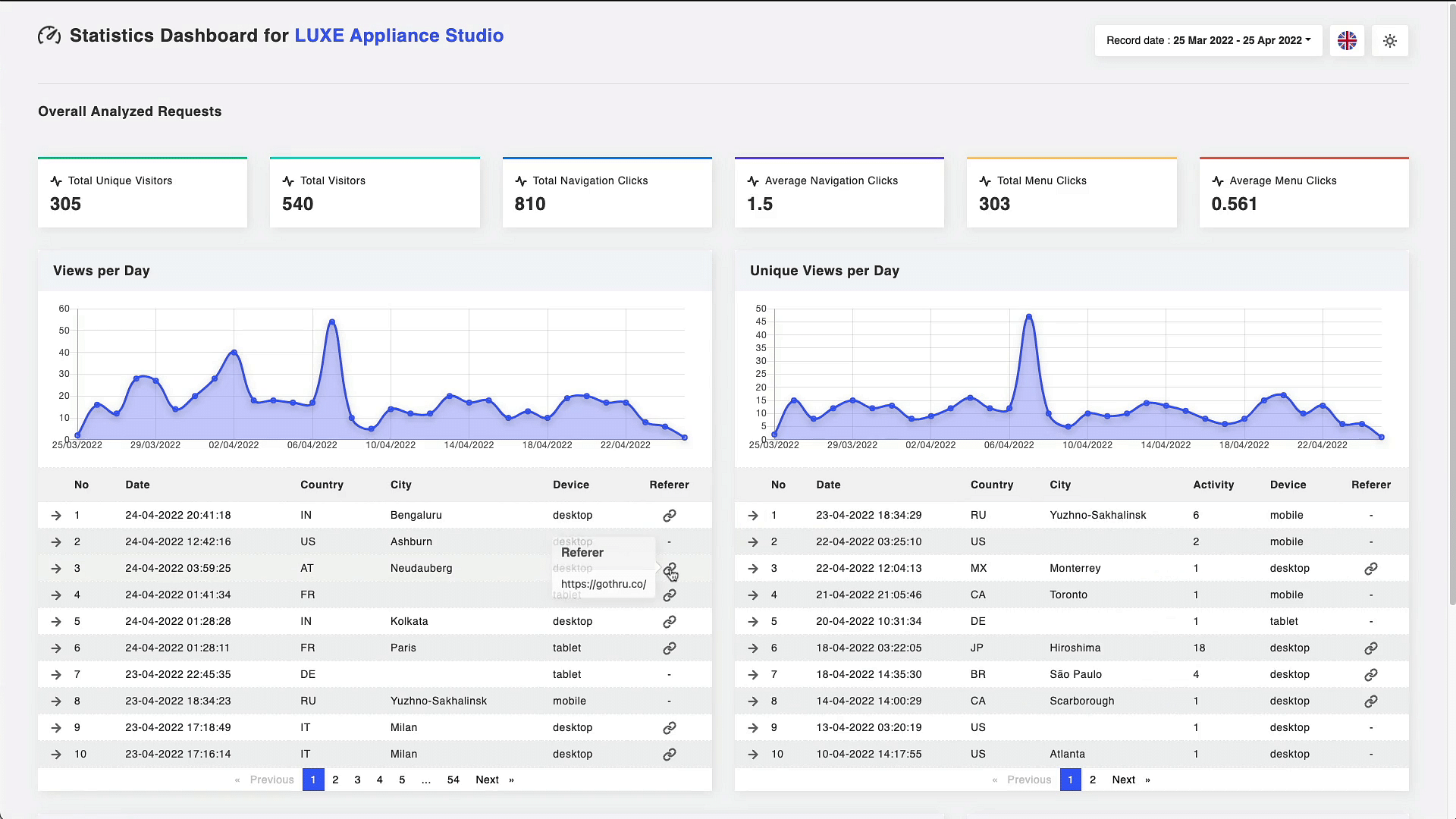The width and height of the screenshot is (1456, 819).
Task: Click the https://gothru.co/ referer tooltip link
Action: coord(604,585)
